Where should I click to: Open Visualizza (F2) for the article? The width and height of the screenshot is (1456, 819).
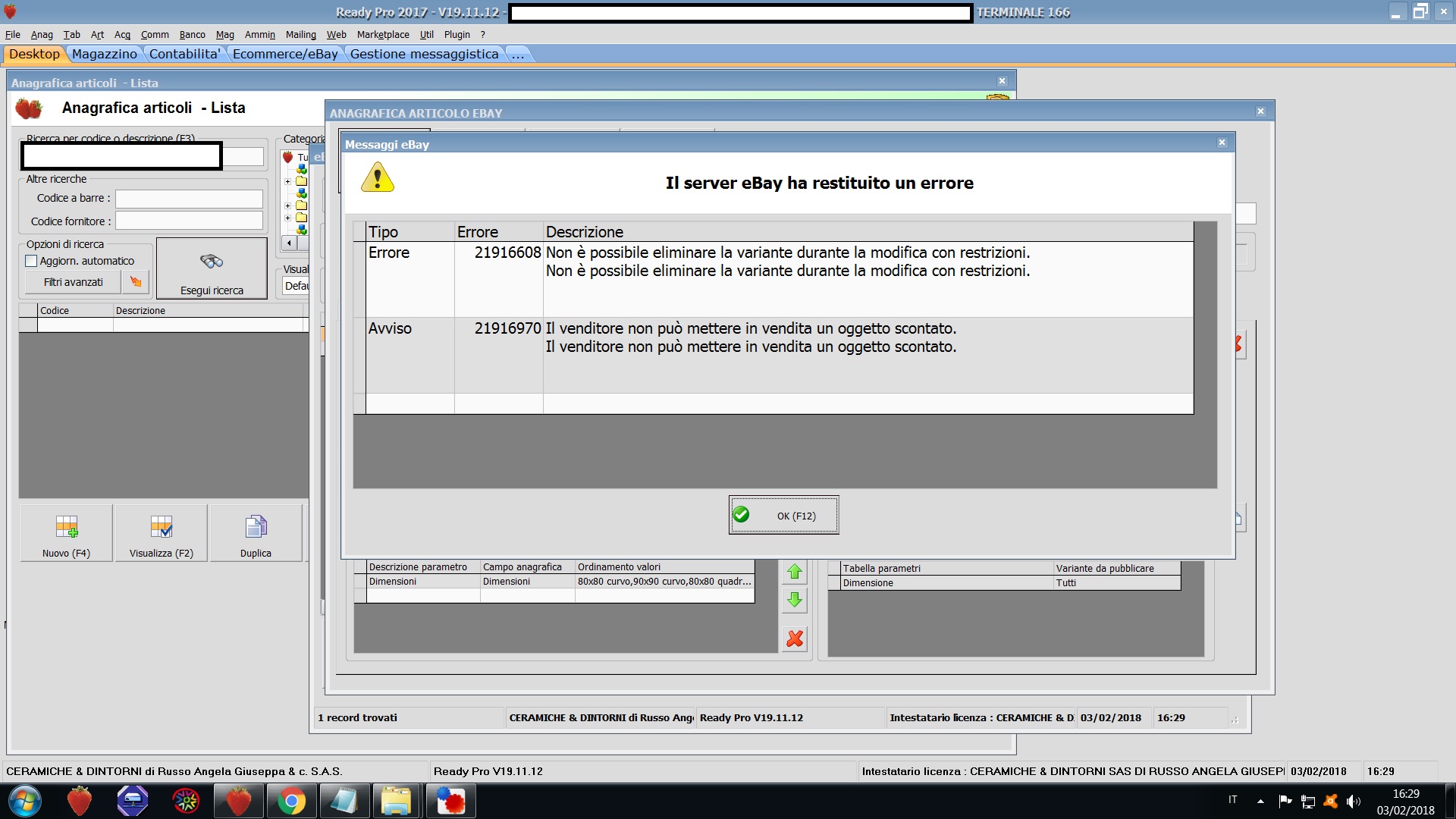click(162, 533)
